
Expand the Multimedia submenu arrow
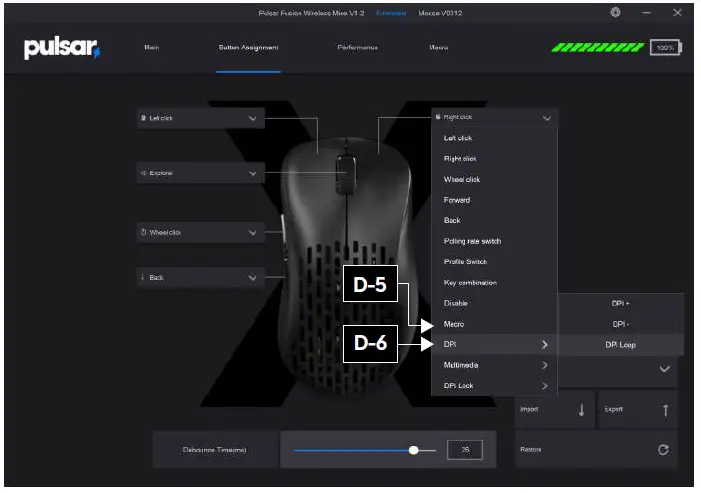[x=544, y=365]
